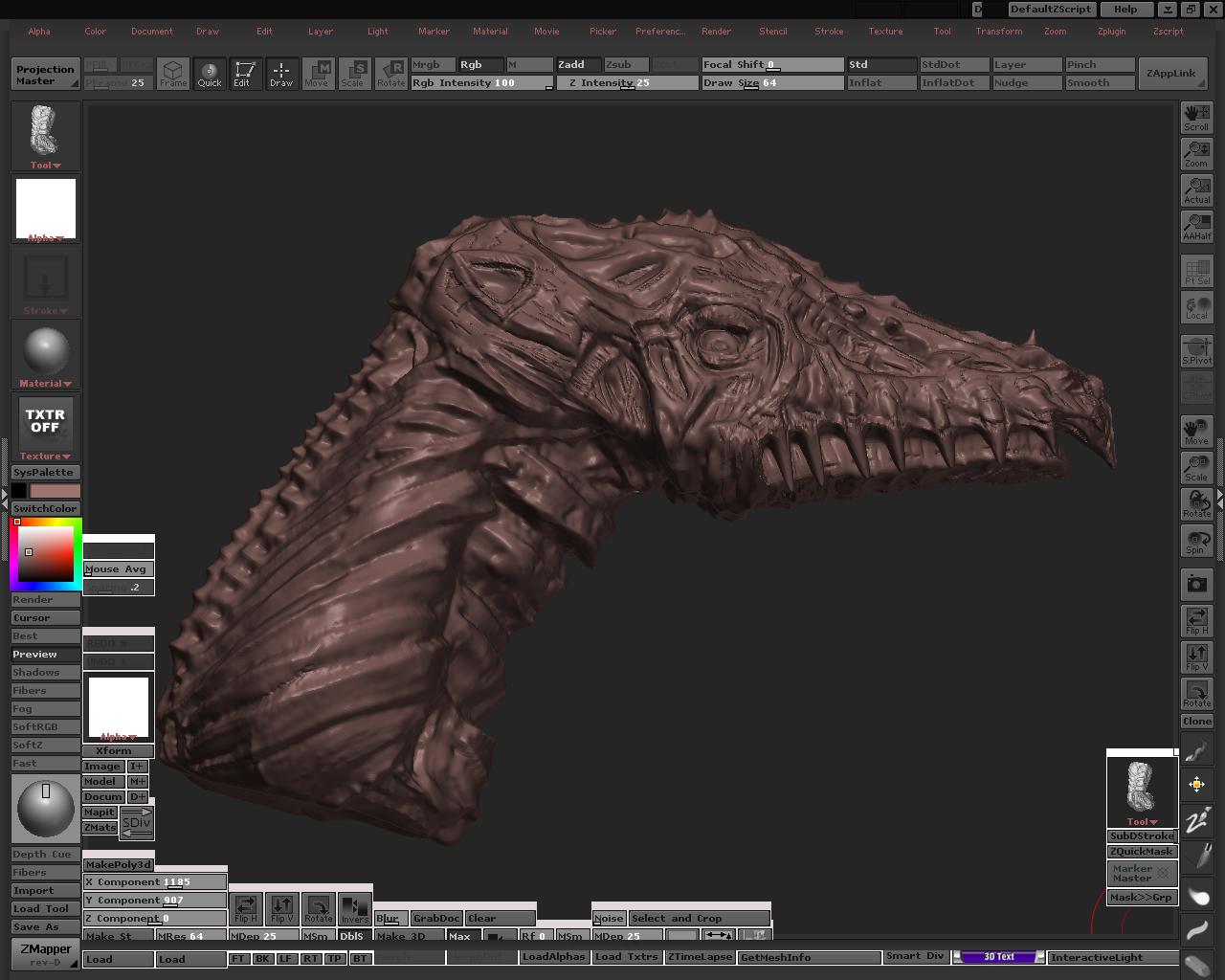
Task: Switch render mode to Best
Action: 45,636
